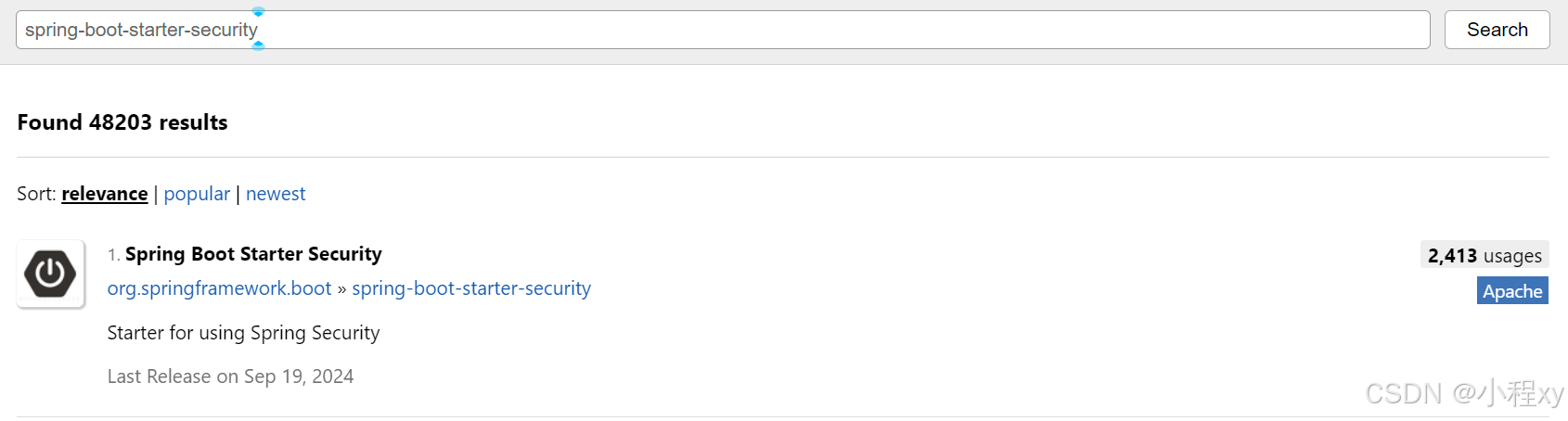Click the result number 1. label

[114, 255]
